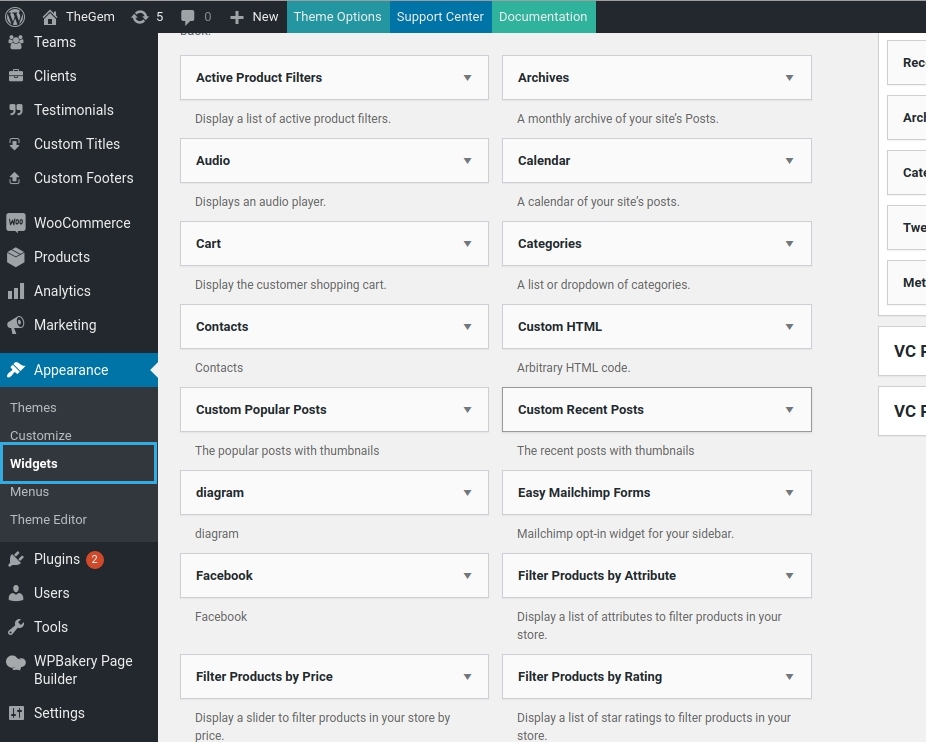
Task: Expand the Archives widget arrow
Action: pyautogui.click(x=789, y=78)
